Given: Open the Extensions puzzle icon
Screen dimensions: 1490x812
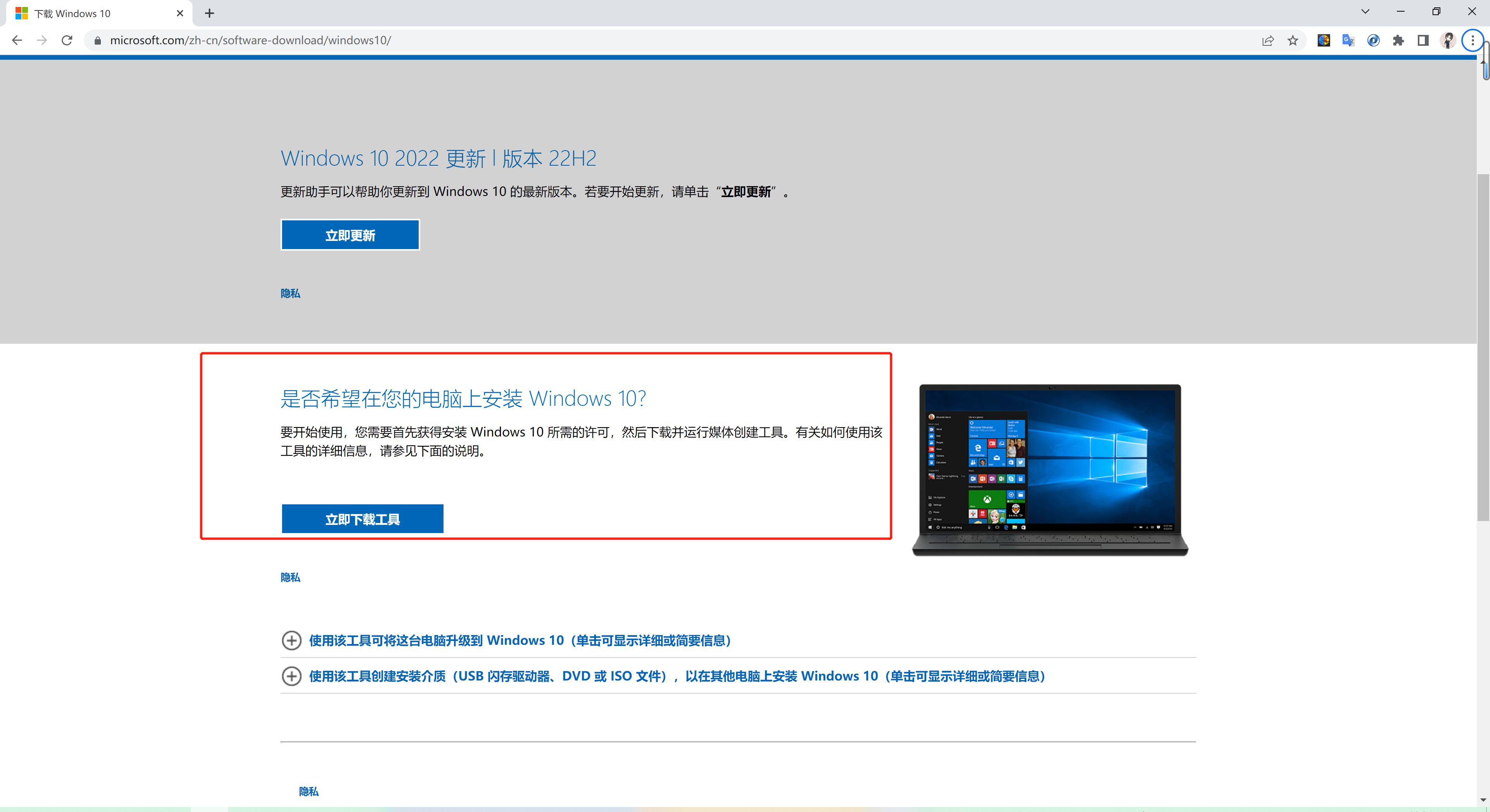Looking at the screenshot, I should click(1398, 40).
